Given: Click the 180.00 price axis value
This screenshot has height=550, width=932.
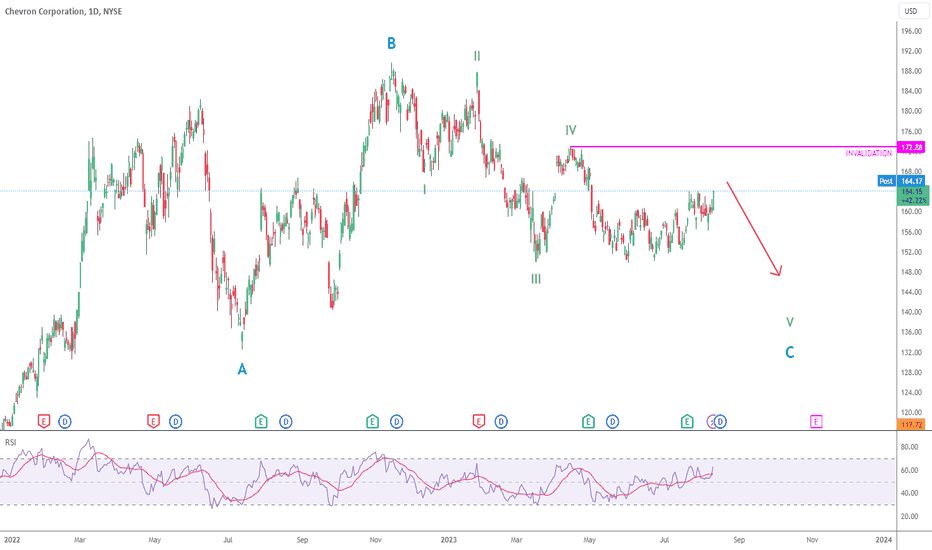Looking at the screenshot, I should tap(911, 111).
